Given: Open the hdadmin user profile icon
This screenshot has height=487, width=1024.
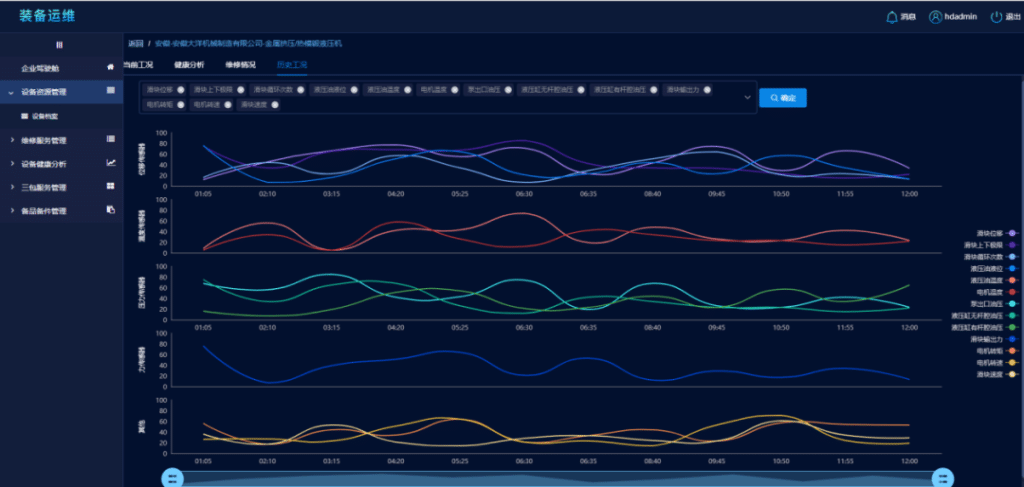Looking at the screenshot, I should [x=935, y=17].
